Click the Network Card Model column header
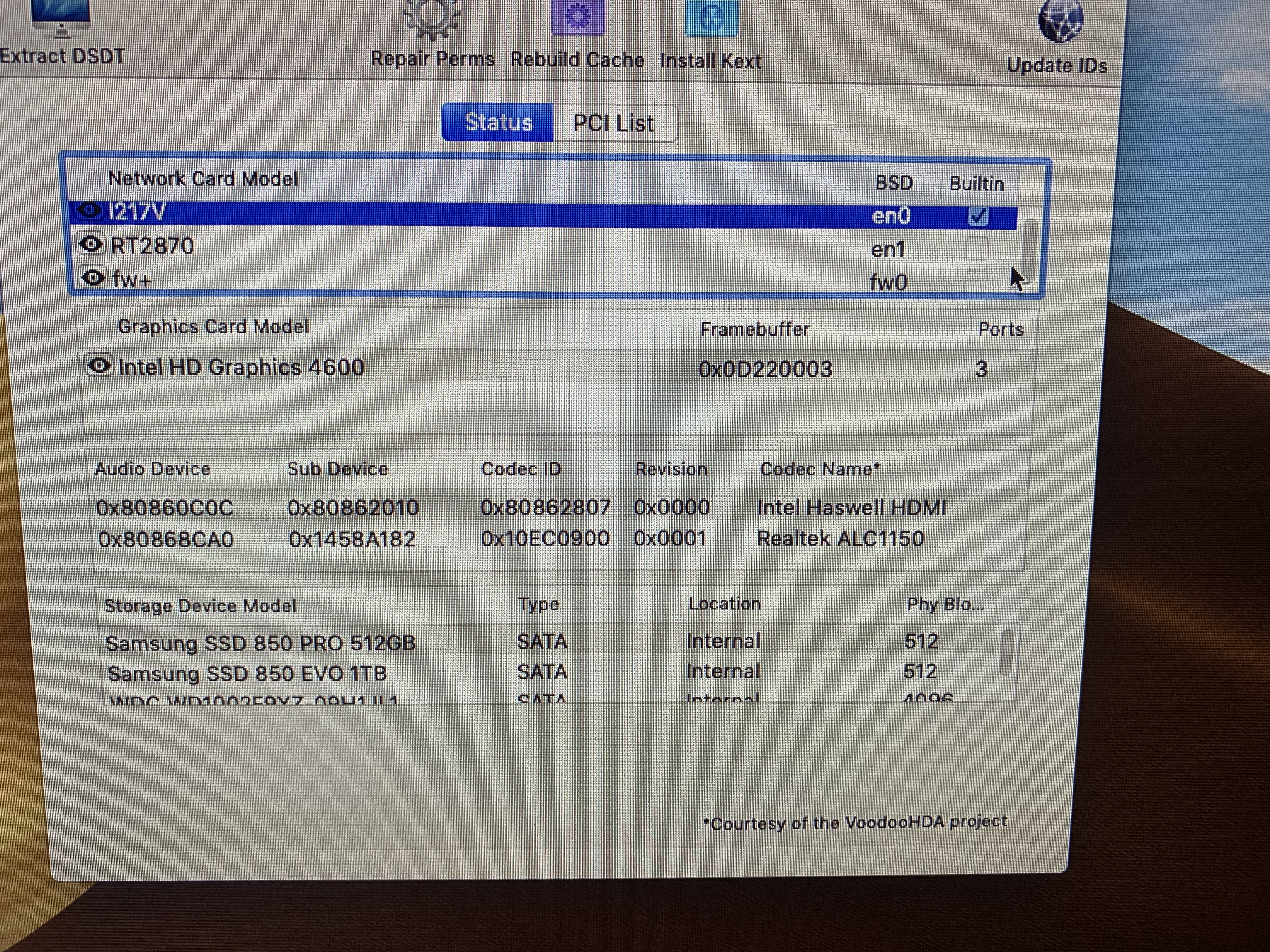Viewport: 1270px width, 952px height. click(x=203, y=179)
